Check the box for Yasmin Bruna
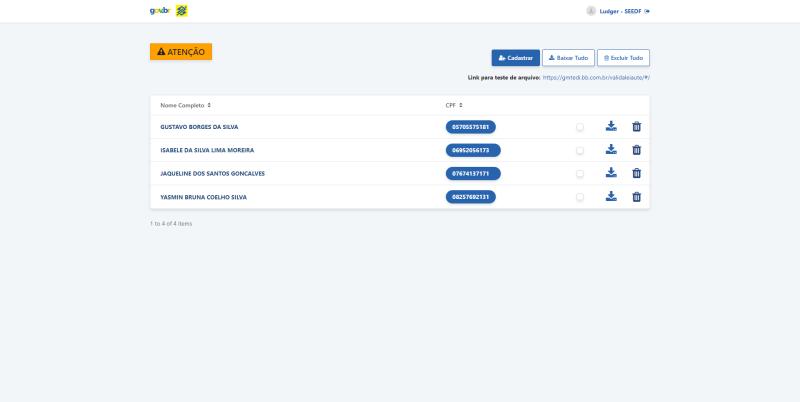The width and height of the screenshot is (800, 402). pos(580,197)
